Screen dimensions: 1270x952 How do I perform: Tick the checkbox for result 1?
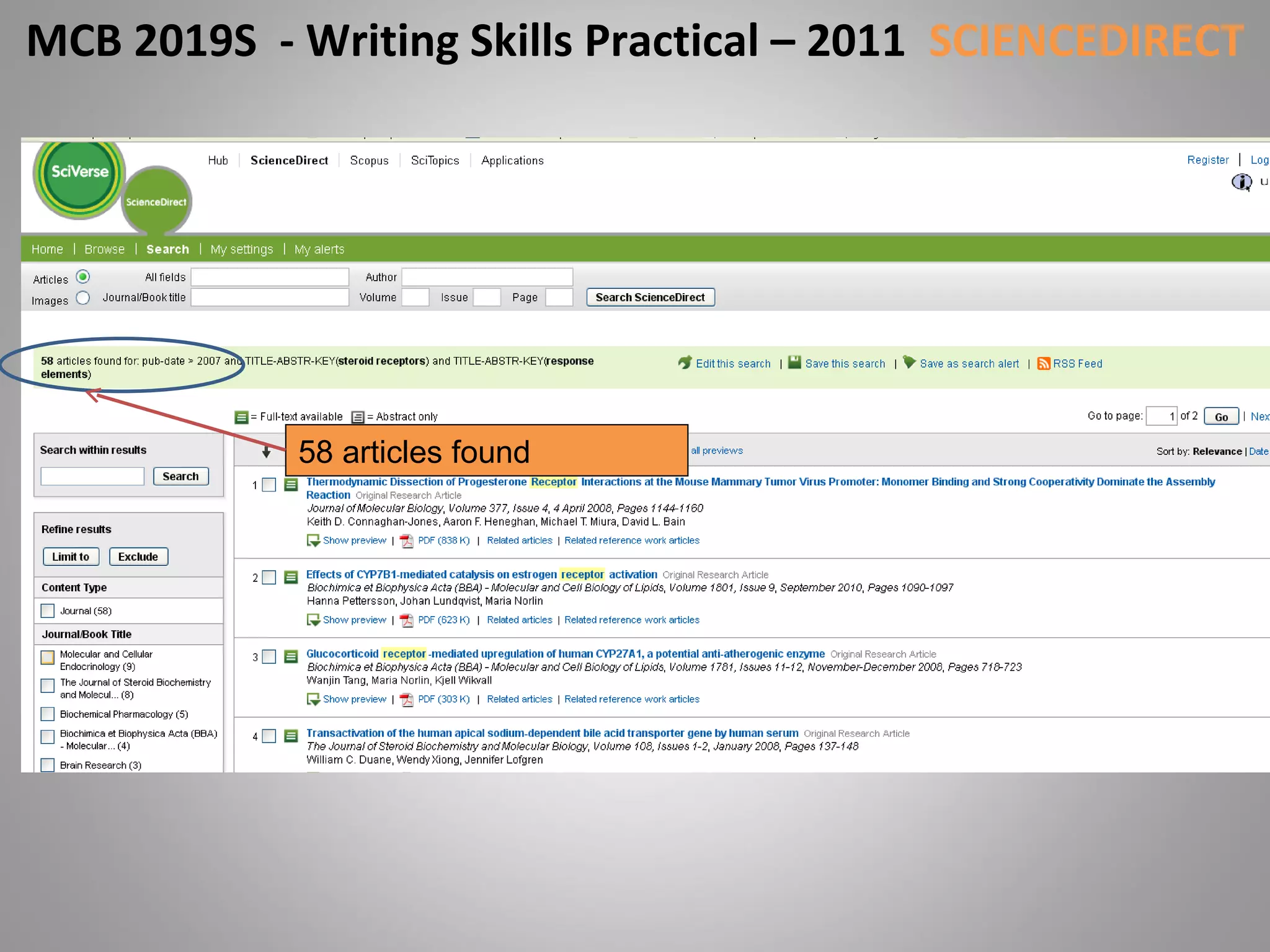tap(269, 485)
